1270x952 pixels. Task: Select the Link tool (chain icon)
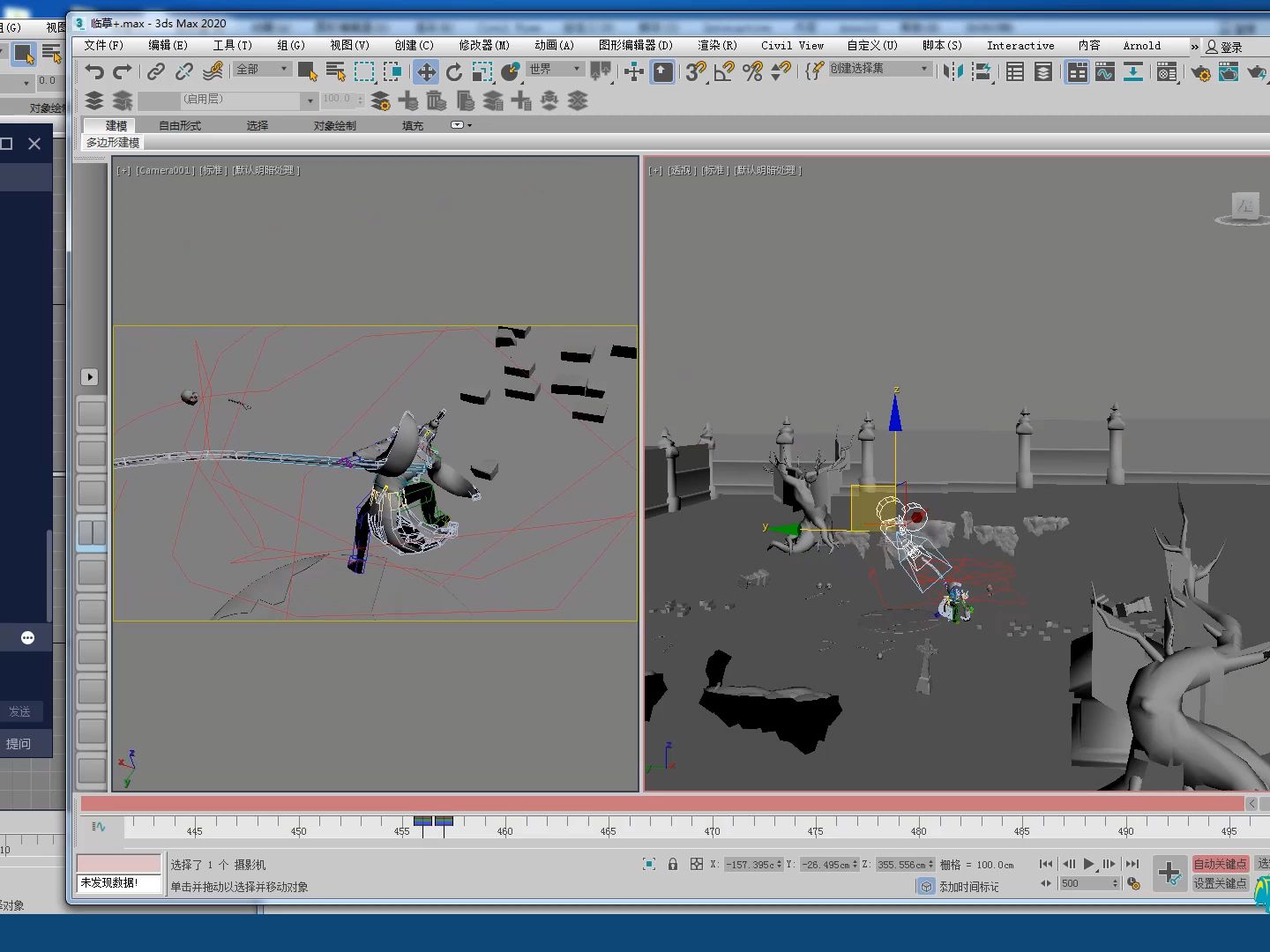coord(156,71)
